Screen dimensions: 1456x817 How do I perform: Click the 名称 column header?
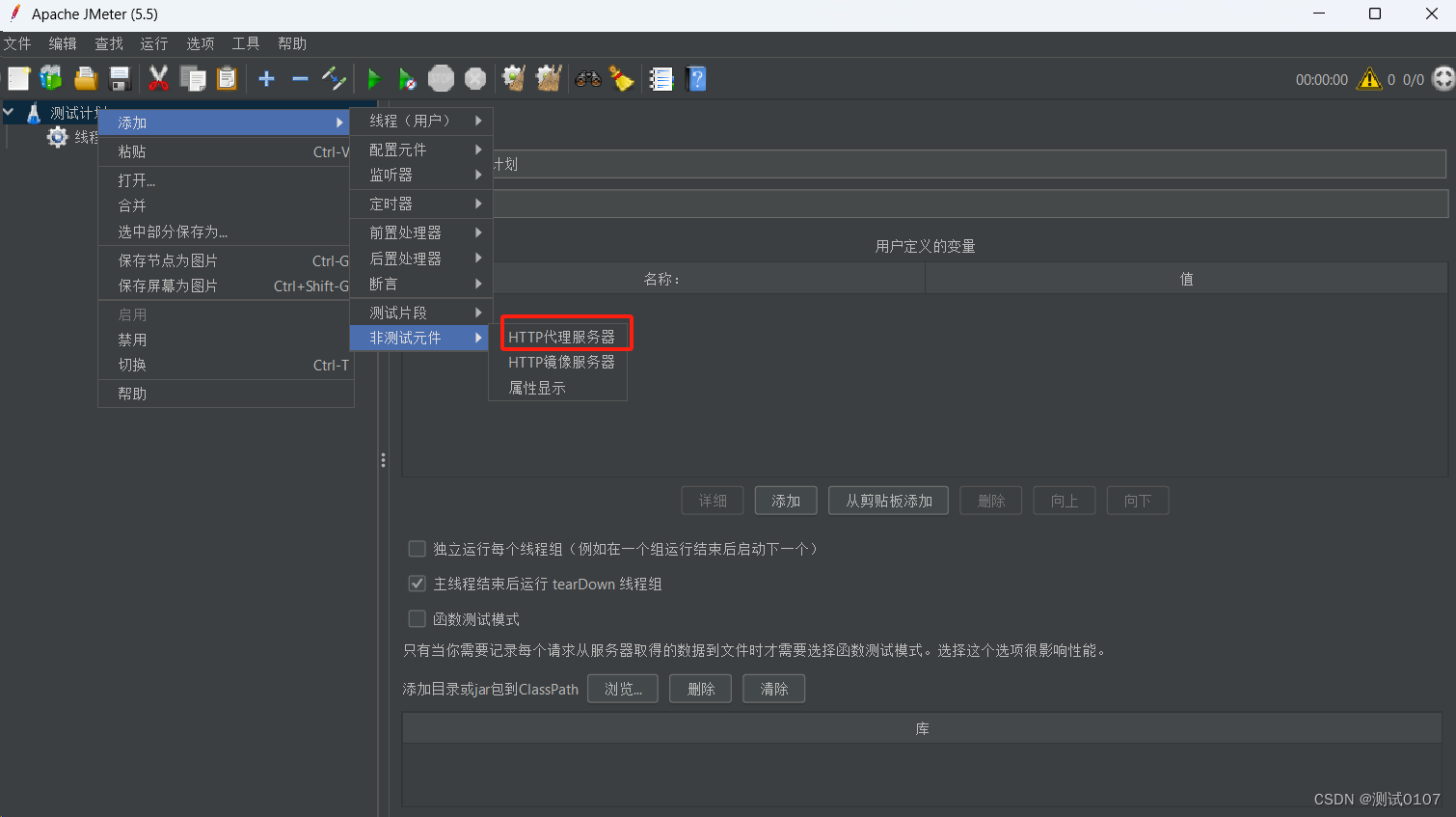[x=663, y=279]
